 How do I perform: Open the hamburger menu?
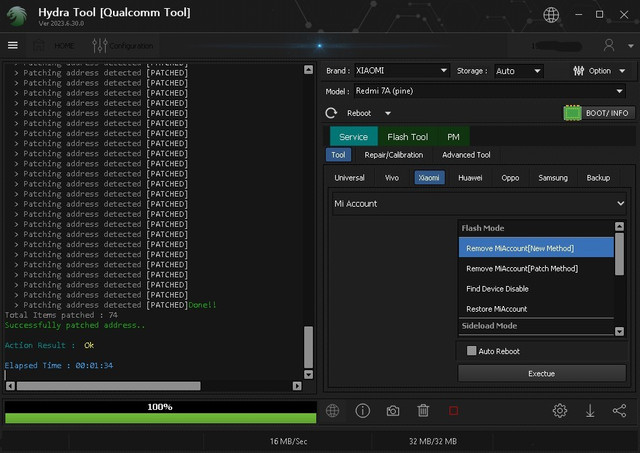13,45
